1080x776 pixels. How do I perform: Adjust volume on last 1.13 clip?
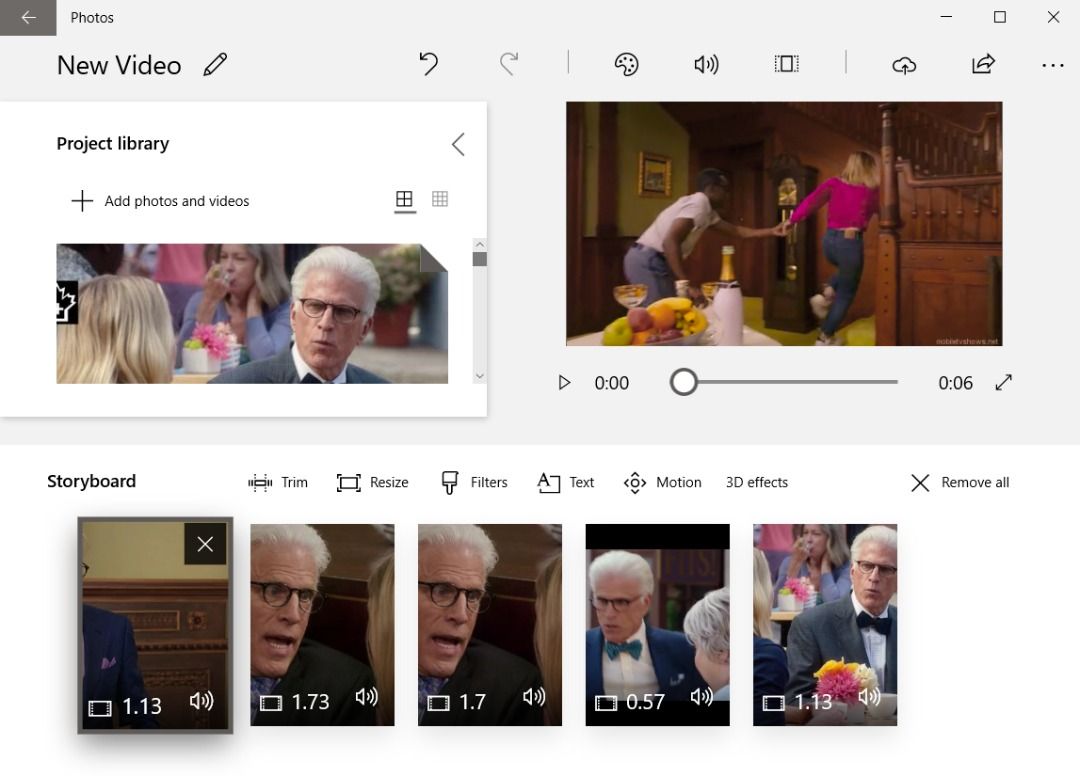point(869,697)
